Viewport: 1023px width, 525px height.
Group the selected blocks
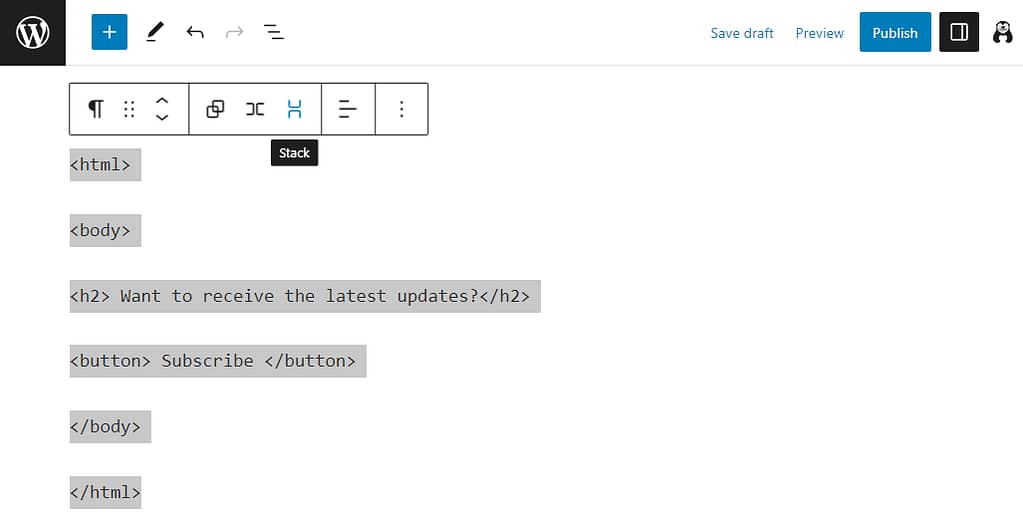click(215, 109)
